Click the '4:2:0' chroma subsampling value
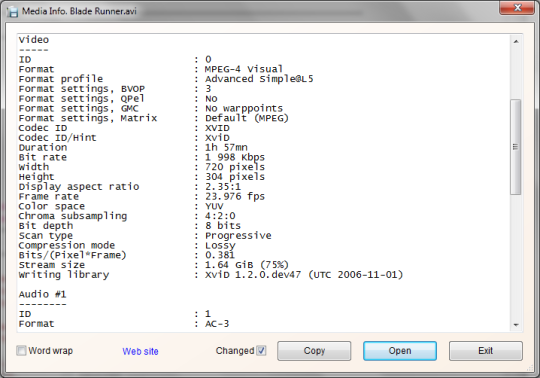This screenshot has width=540, height=378. tap(220, 216)
